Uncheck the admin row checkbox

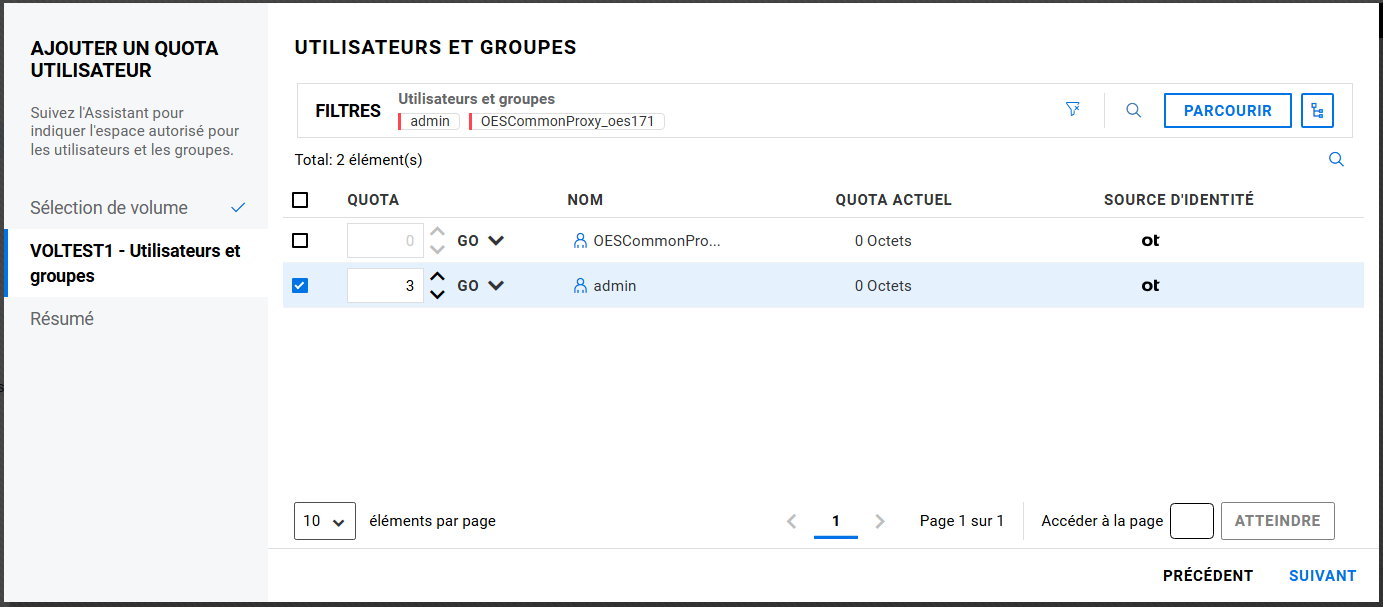point(300,286)
